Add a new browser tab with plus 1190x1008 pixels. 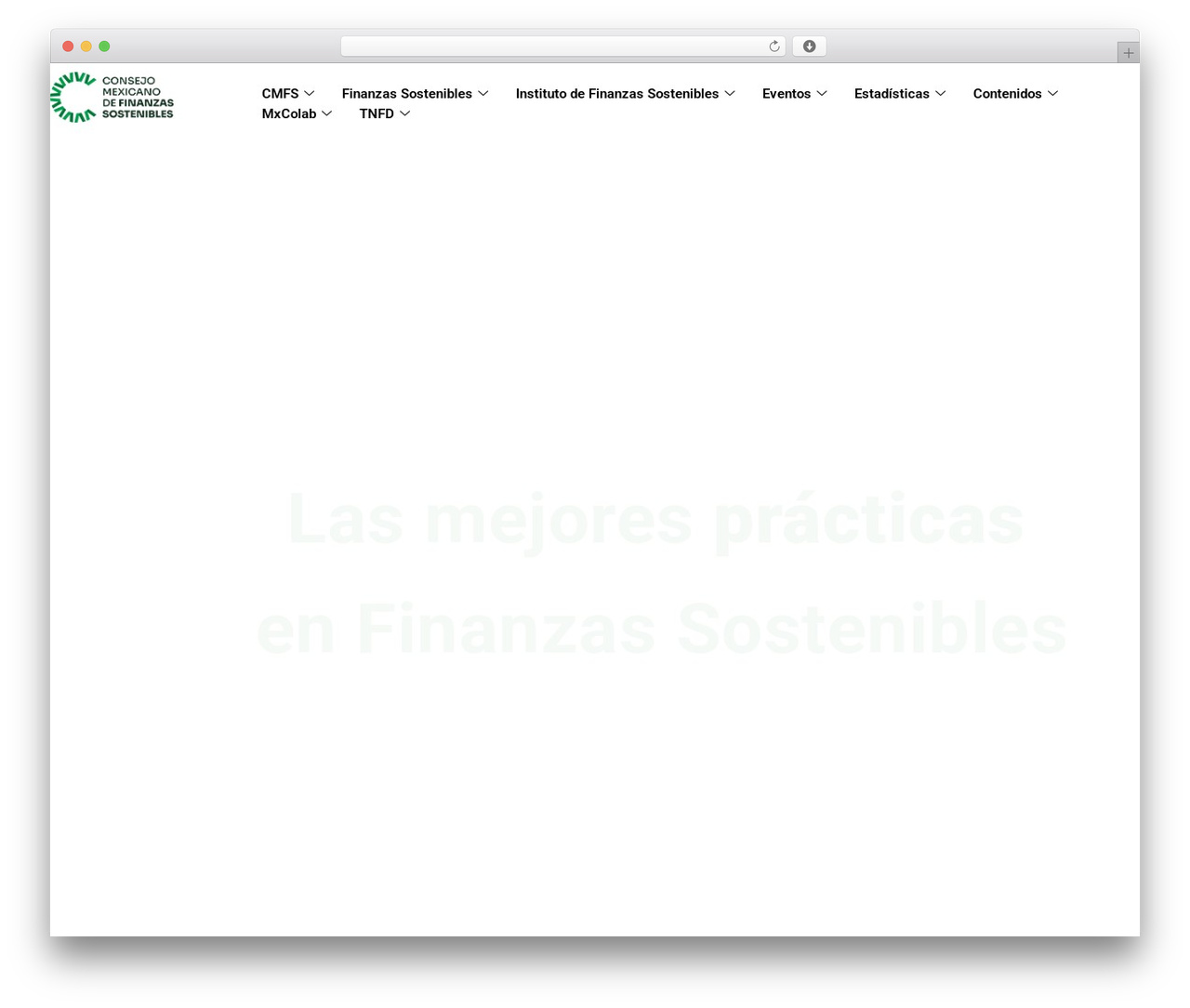coord(1128,53)
